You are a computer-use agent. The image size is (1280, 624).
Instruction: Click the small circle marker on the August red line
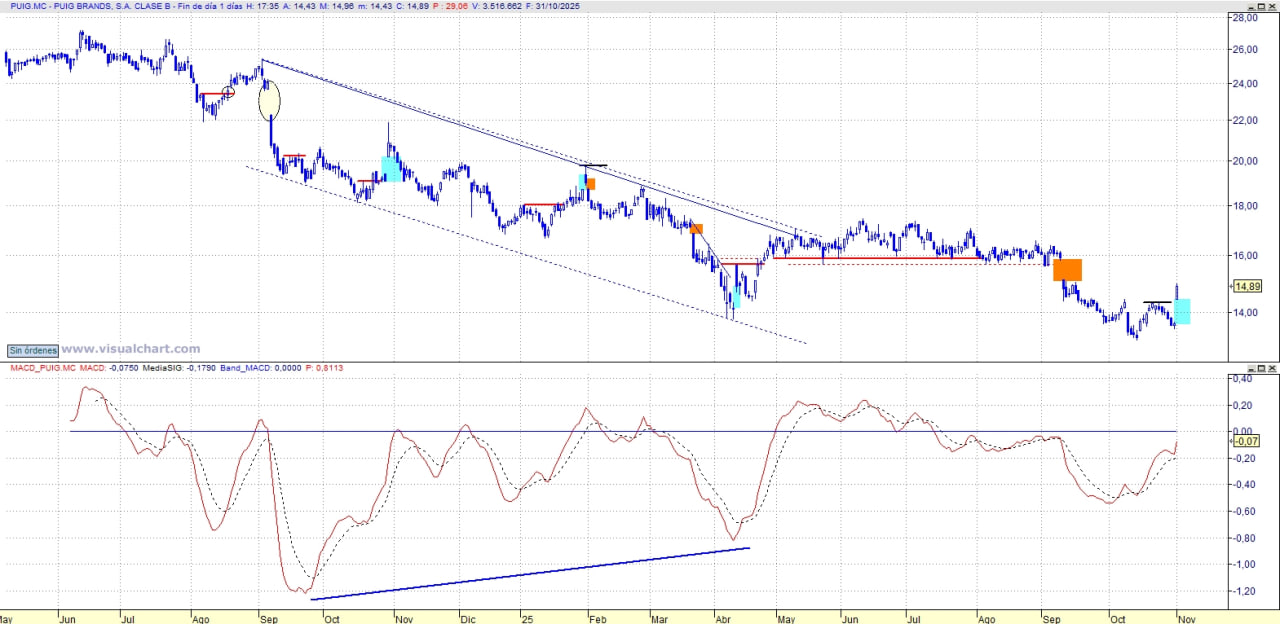(x=228, y=93)
